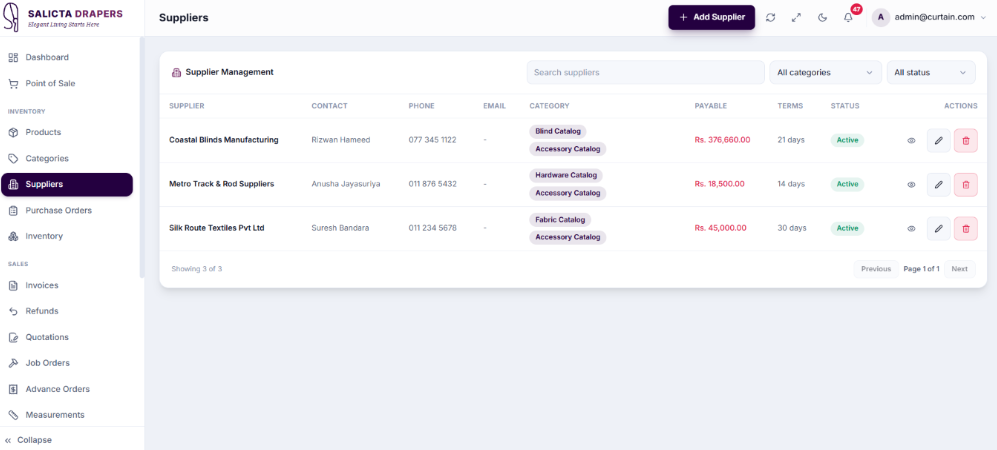View Coastal Blinds Manufacturing via eye icon
This screenshot has height=450, width=997.
tap(911, 140)
